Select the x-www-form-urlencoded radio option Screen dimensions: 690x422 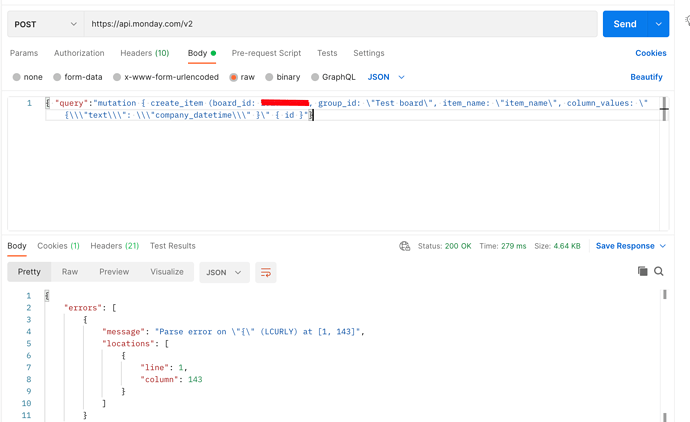coord(166,77)
